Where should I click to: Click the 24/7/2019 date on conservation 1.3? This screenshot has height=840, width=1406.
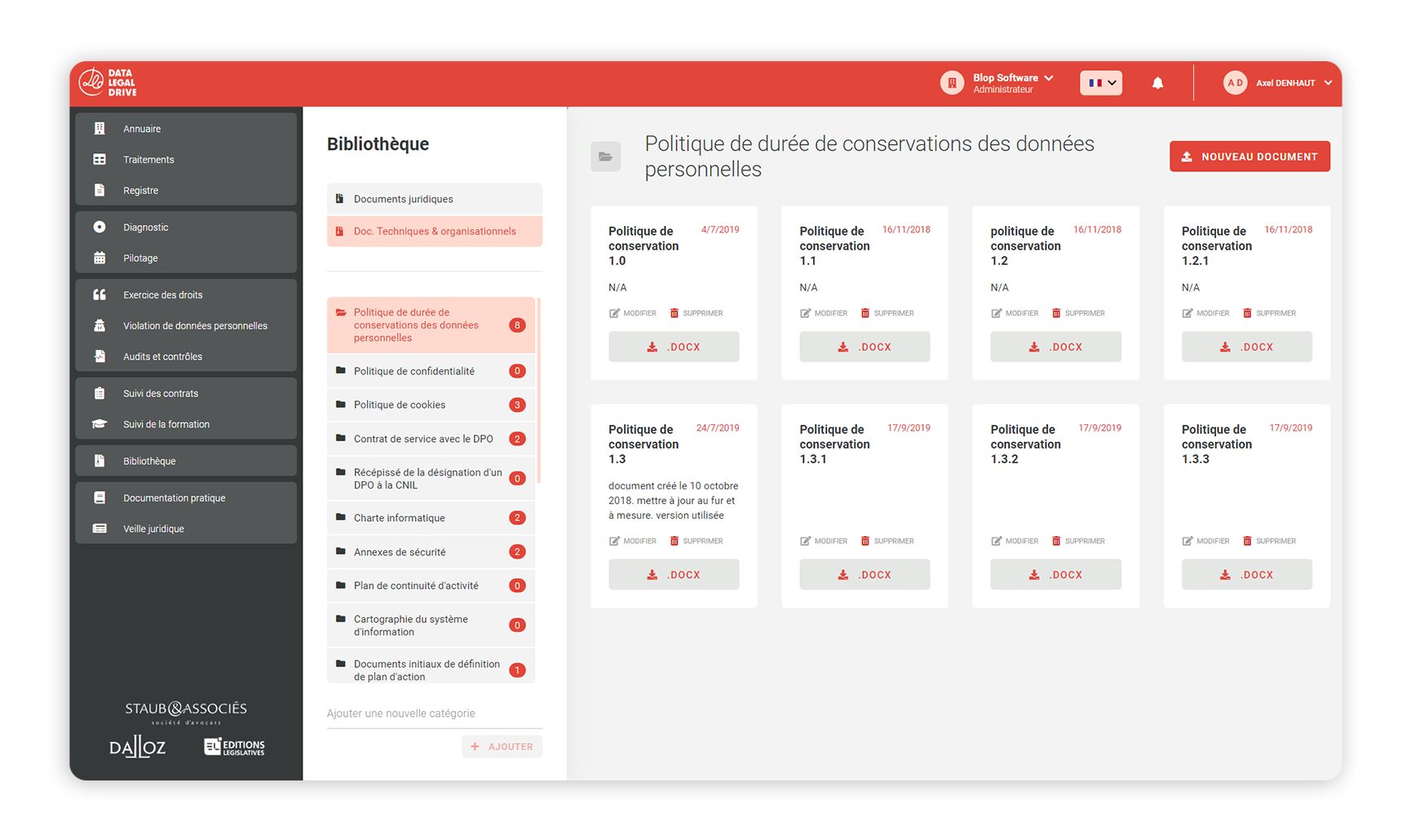(x=718, y=428)
